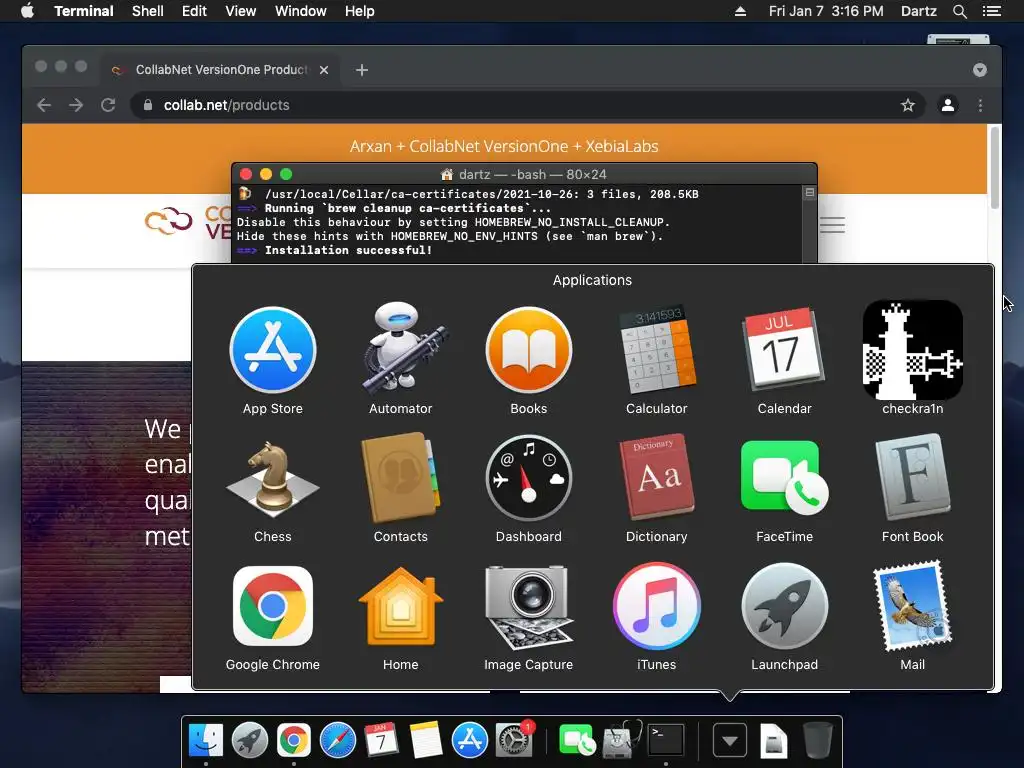Viewport: 1024px width, 768px height.
Task: Go back in Chrome
Action: tap(44, 105)
